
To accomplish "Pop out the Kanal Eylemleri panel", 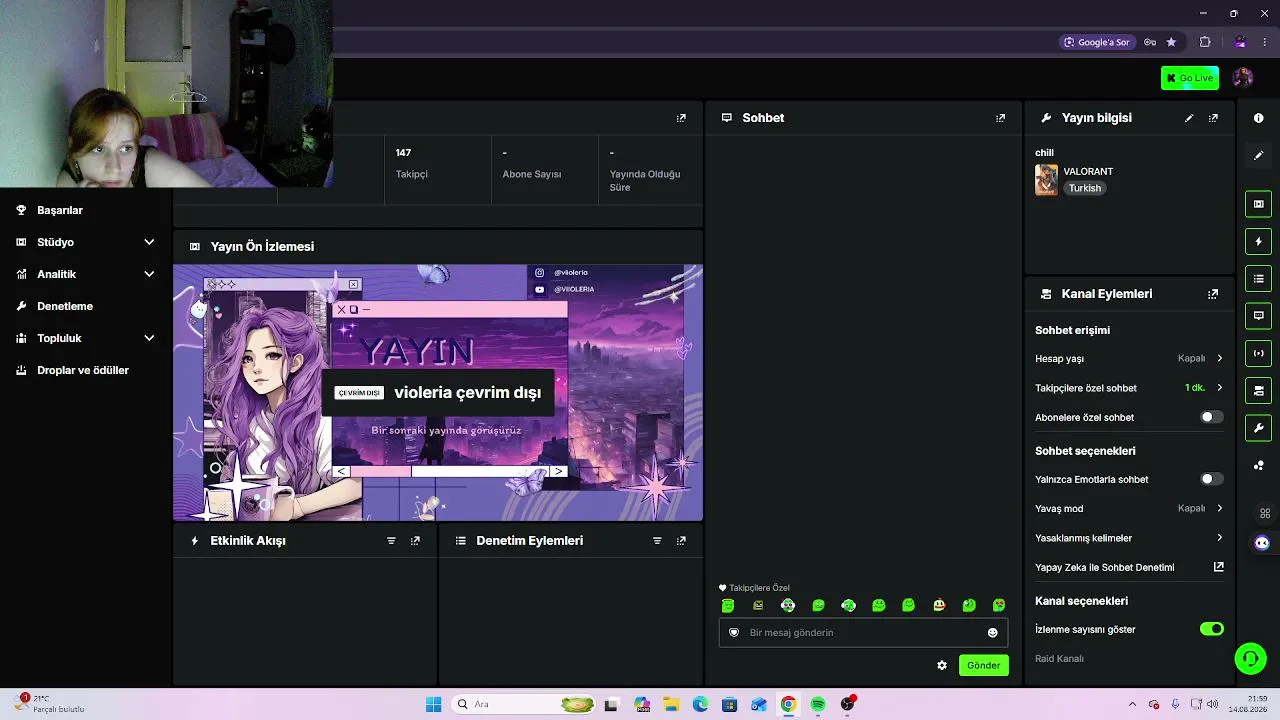I will pos(1213,294).
